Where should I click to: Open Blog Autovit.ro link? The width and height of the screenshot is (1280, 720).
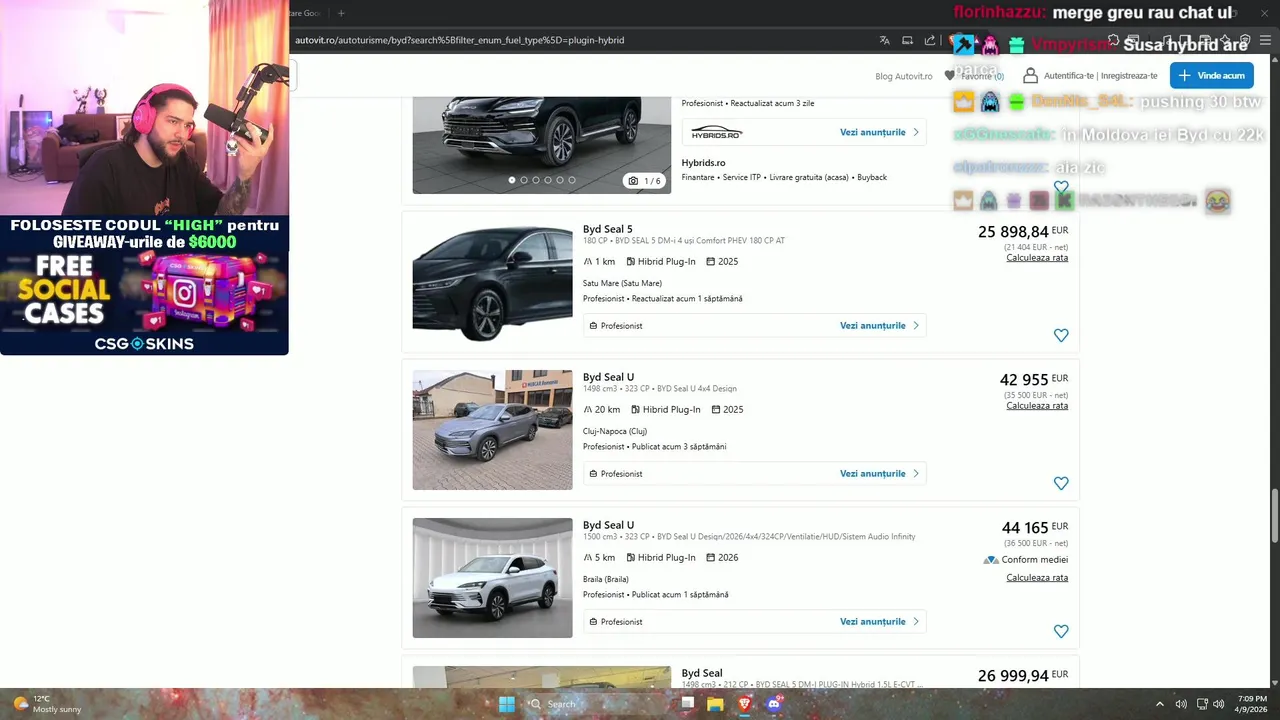tap(903, 76)
